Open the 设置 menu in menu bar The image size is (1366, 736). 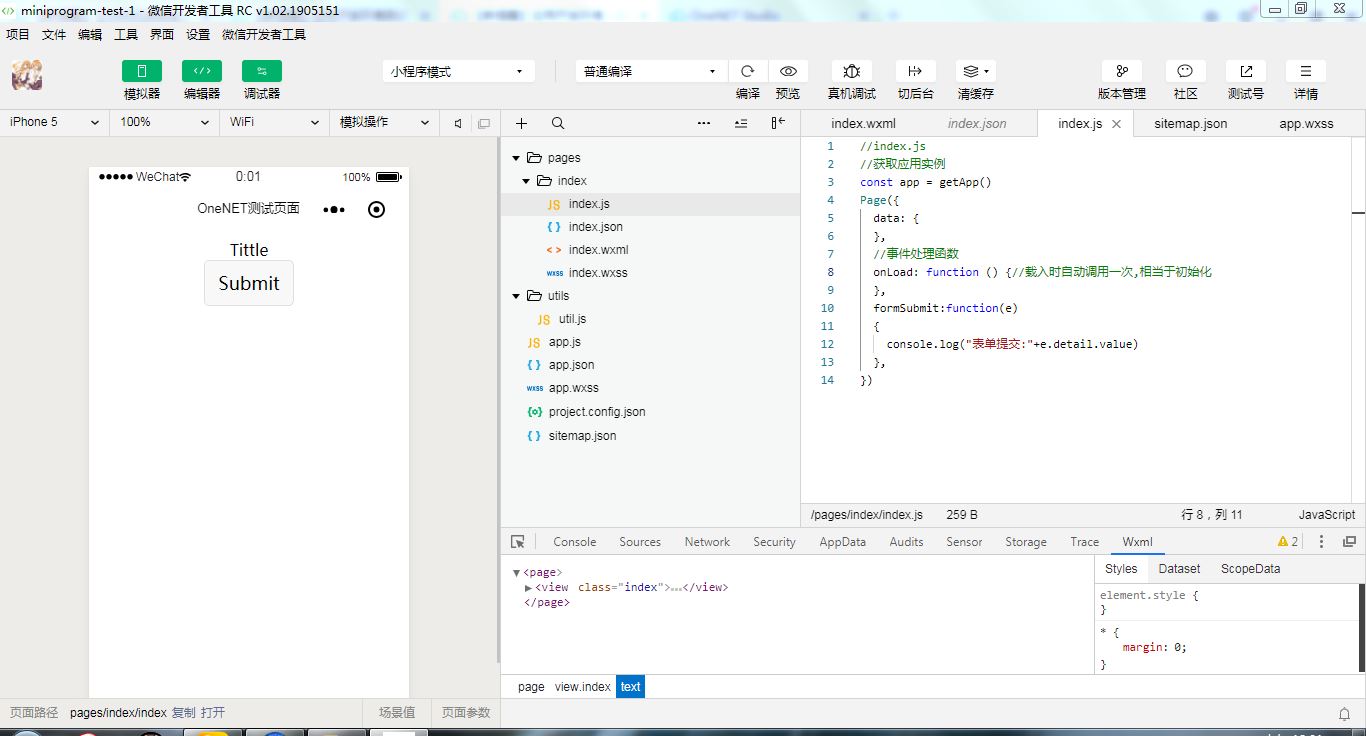point(198,34)
